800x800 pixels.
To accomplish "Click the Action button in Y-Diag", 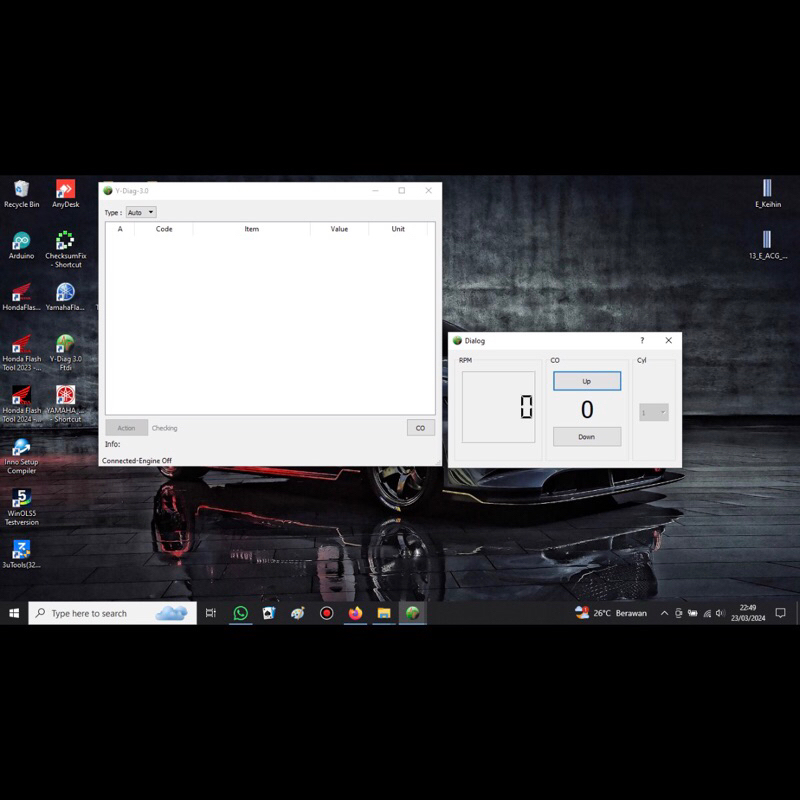I will click(x=127, y=428).
